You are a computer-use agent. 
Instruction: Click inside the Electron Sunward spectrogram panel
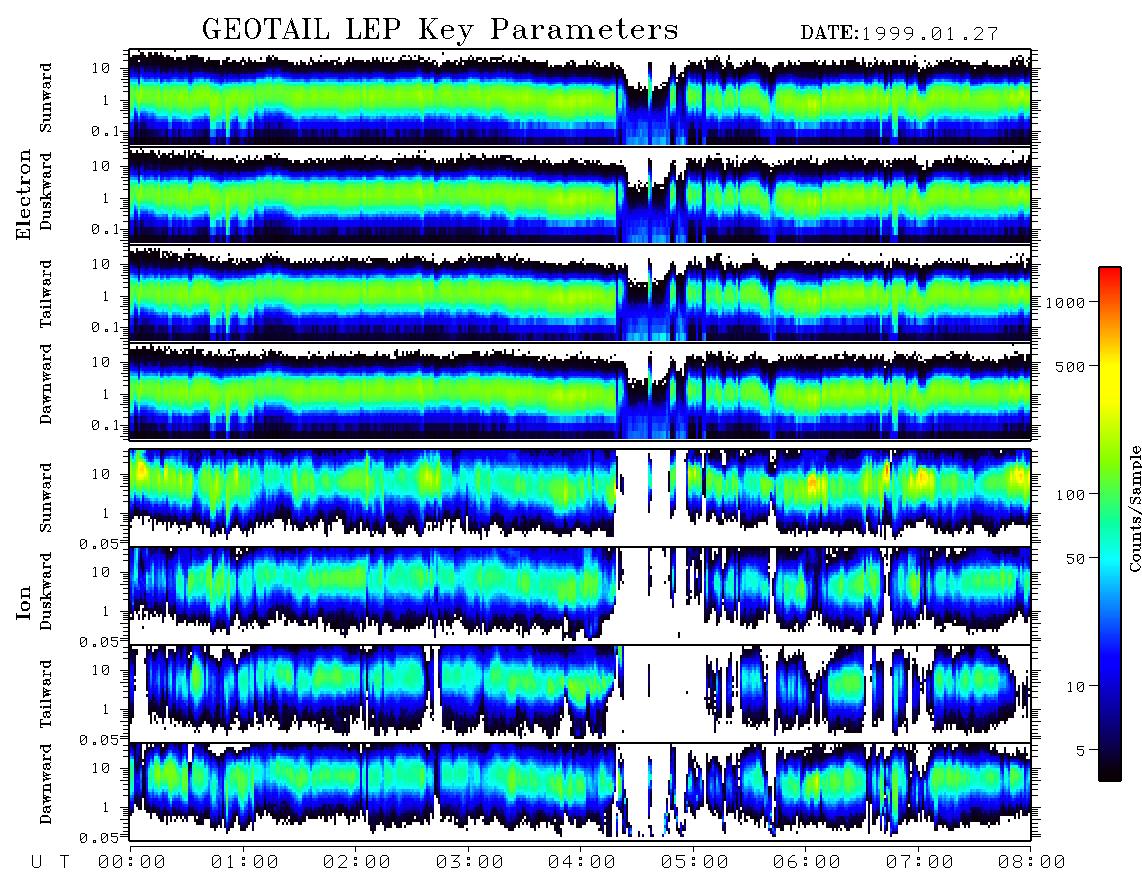580,97
